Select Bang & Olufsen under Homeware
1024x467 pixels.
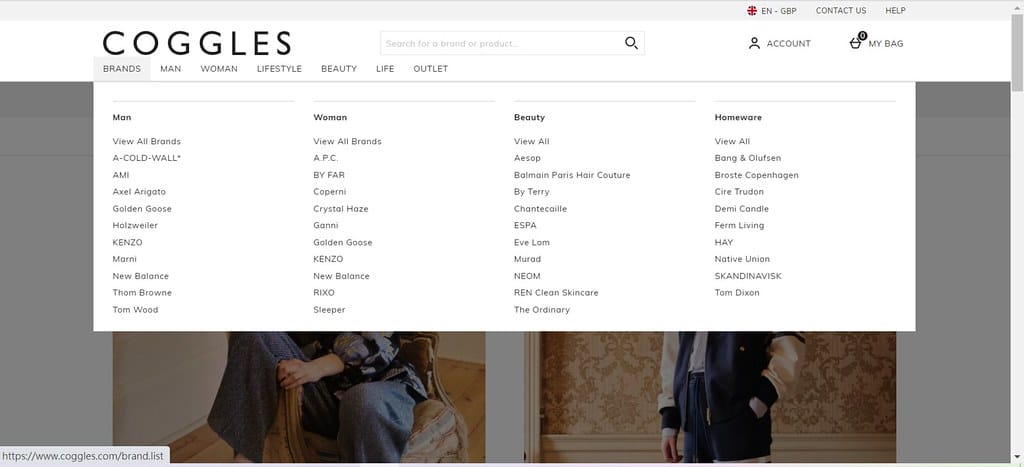coord(748,158)
